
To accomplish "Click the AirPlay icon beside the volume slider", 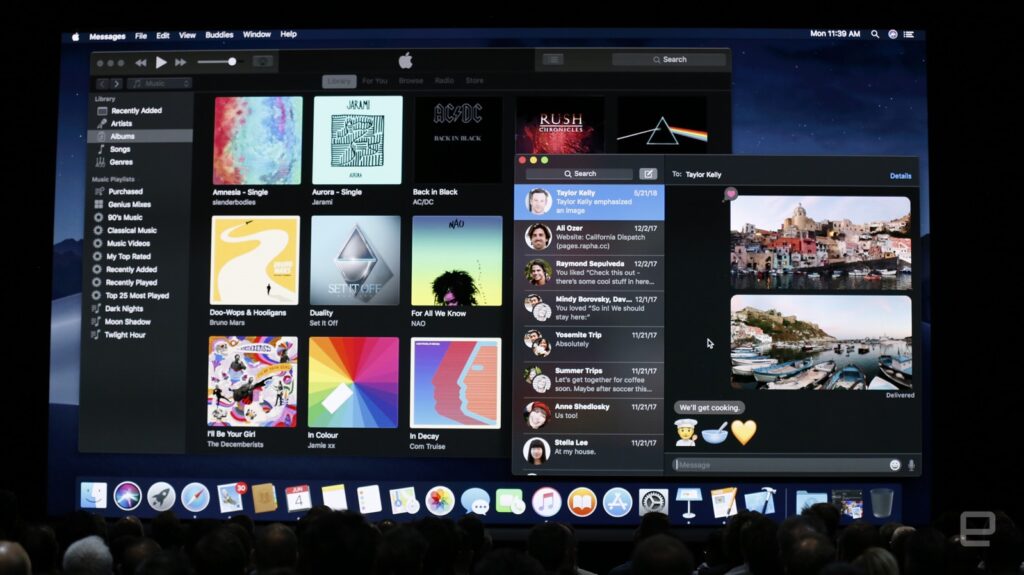I will [x=263, y=61].
